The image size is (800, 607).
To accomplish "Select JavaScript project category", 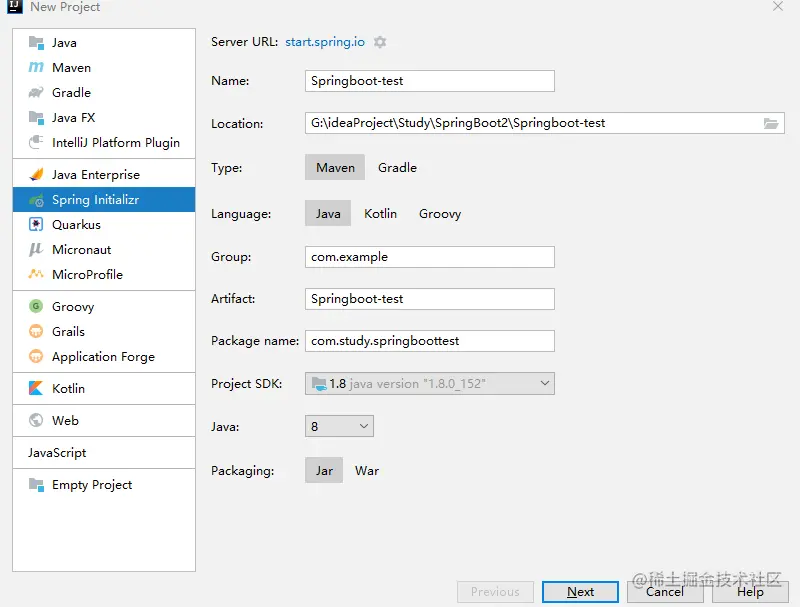I will 104,452.
